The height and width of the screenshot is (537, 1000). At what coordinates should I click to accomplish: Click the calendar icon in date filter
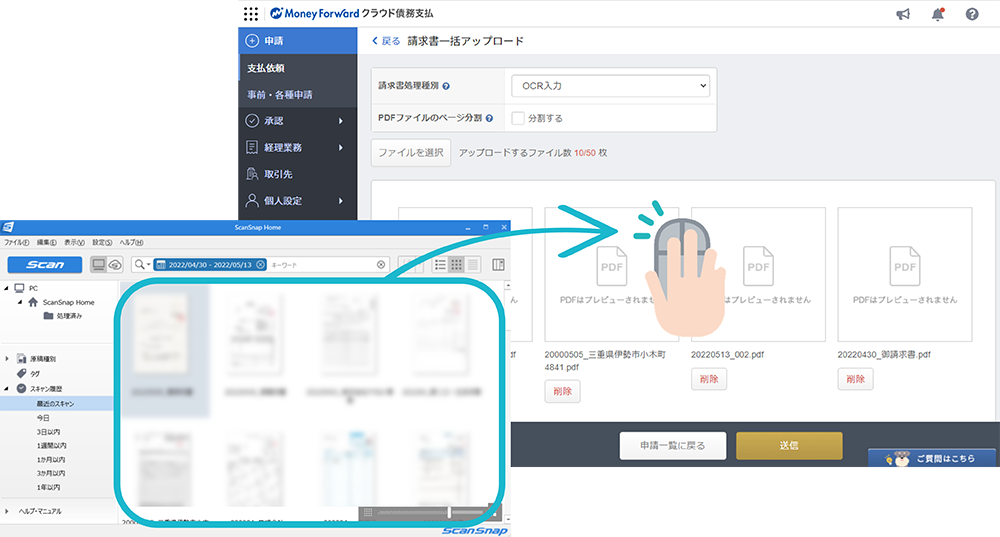[x=161, y=265]
